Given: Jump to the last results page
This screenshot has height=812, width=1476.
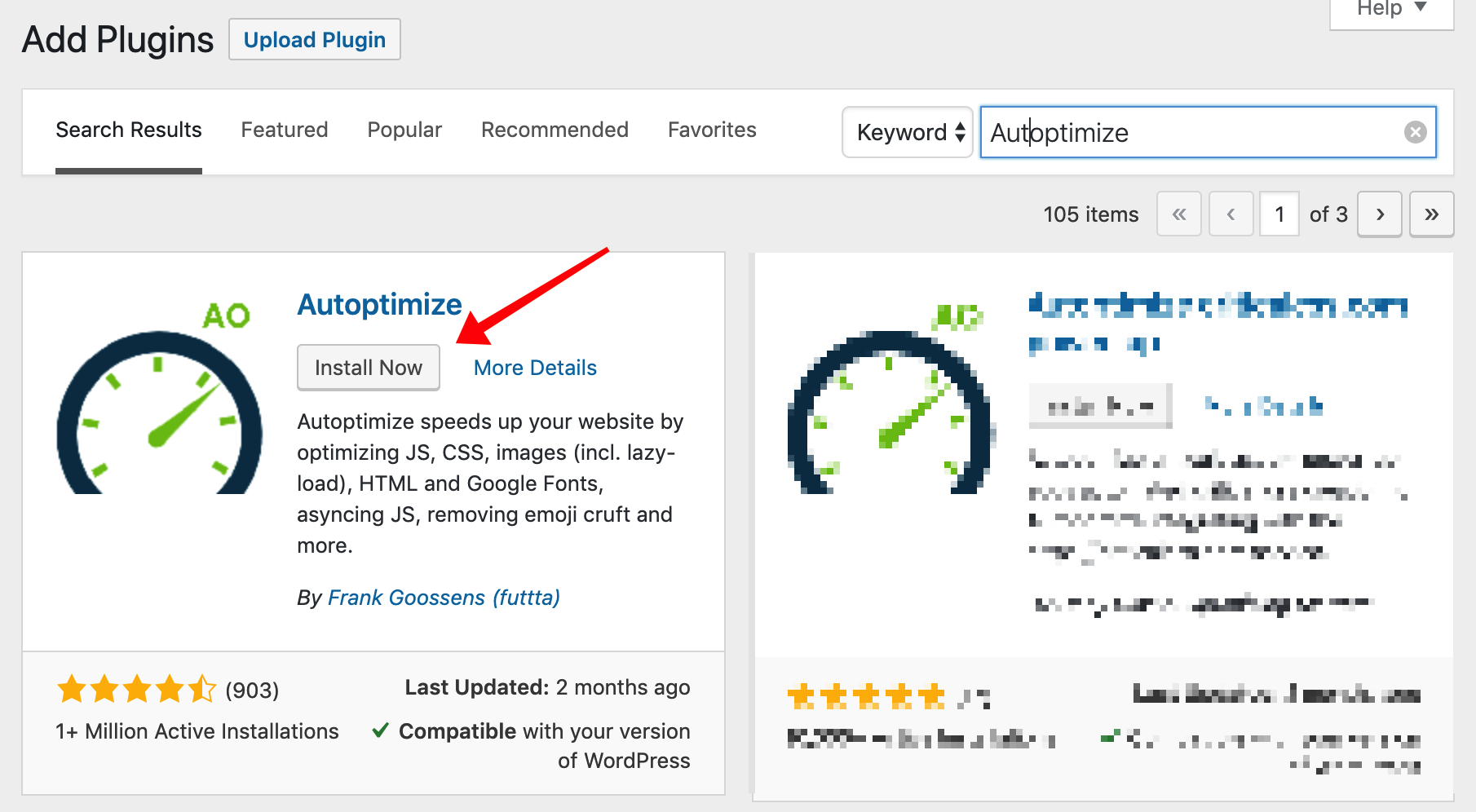Looking at the screenshot, I should point(1431,214).
